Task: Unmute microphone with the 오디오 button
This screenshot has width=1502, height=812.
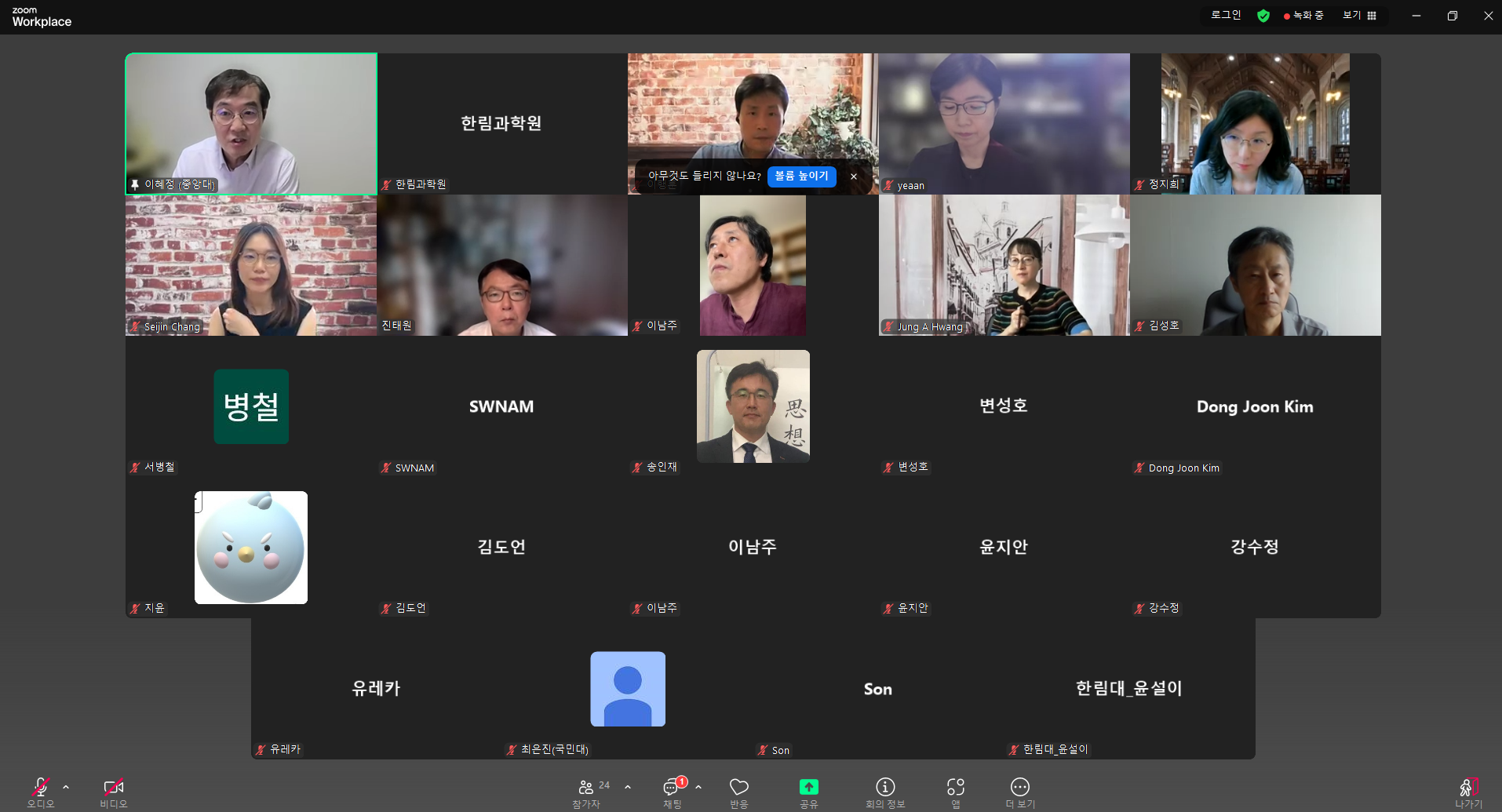Action: click(x=41, y=792)
